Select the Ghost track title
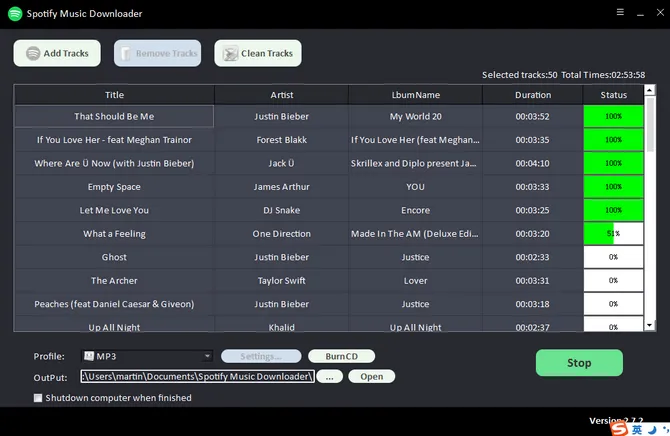Image resolution: width=670 pixels, height=436 pixels. [x=114, y=257]
